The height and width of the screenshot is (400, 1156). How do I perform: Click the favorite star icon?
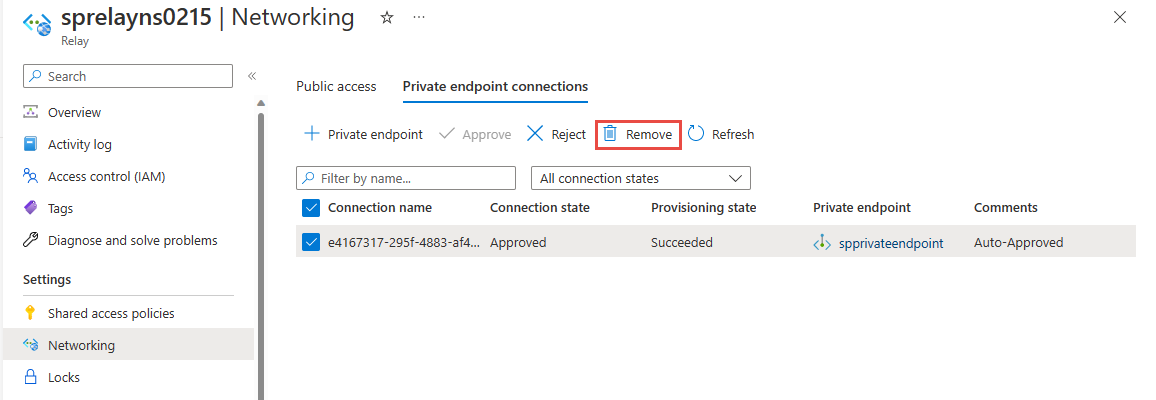click(x=387, y=18)
